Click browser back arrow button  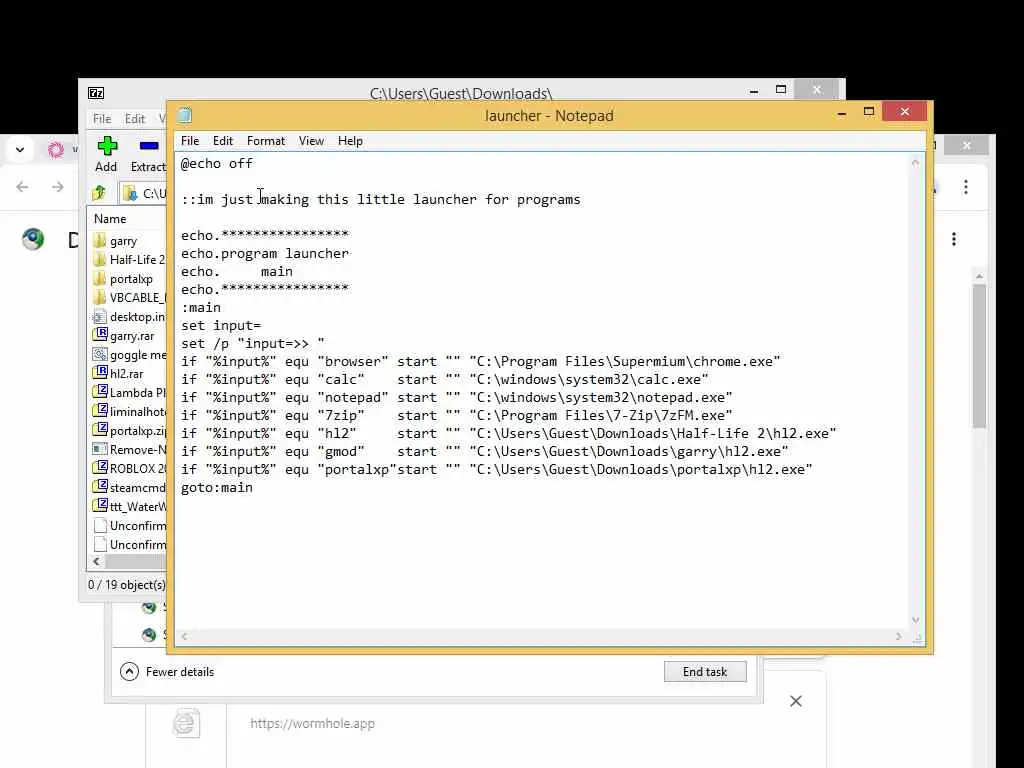(22, 187)
